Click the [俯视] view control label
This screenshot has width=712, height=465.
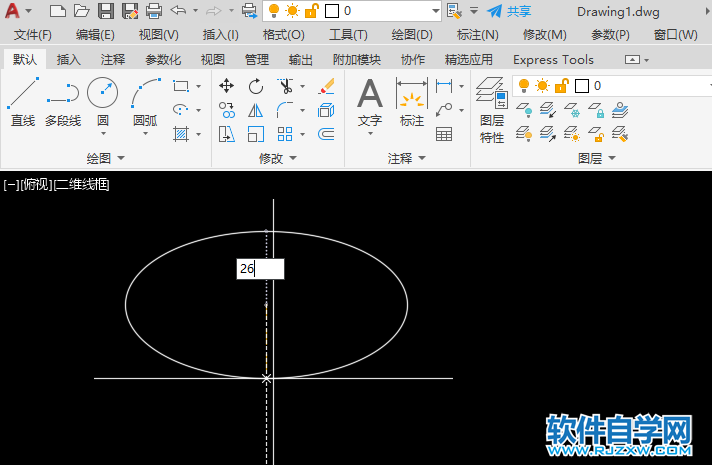(x=36, y=184)
